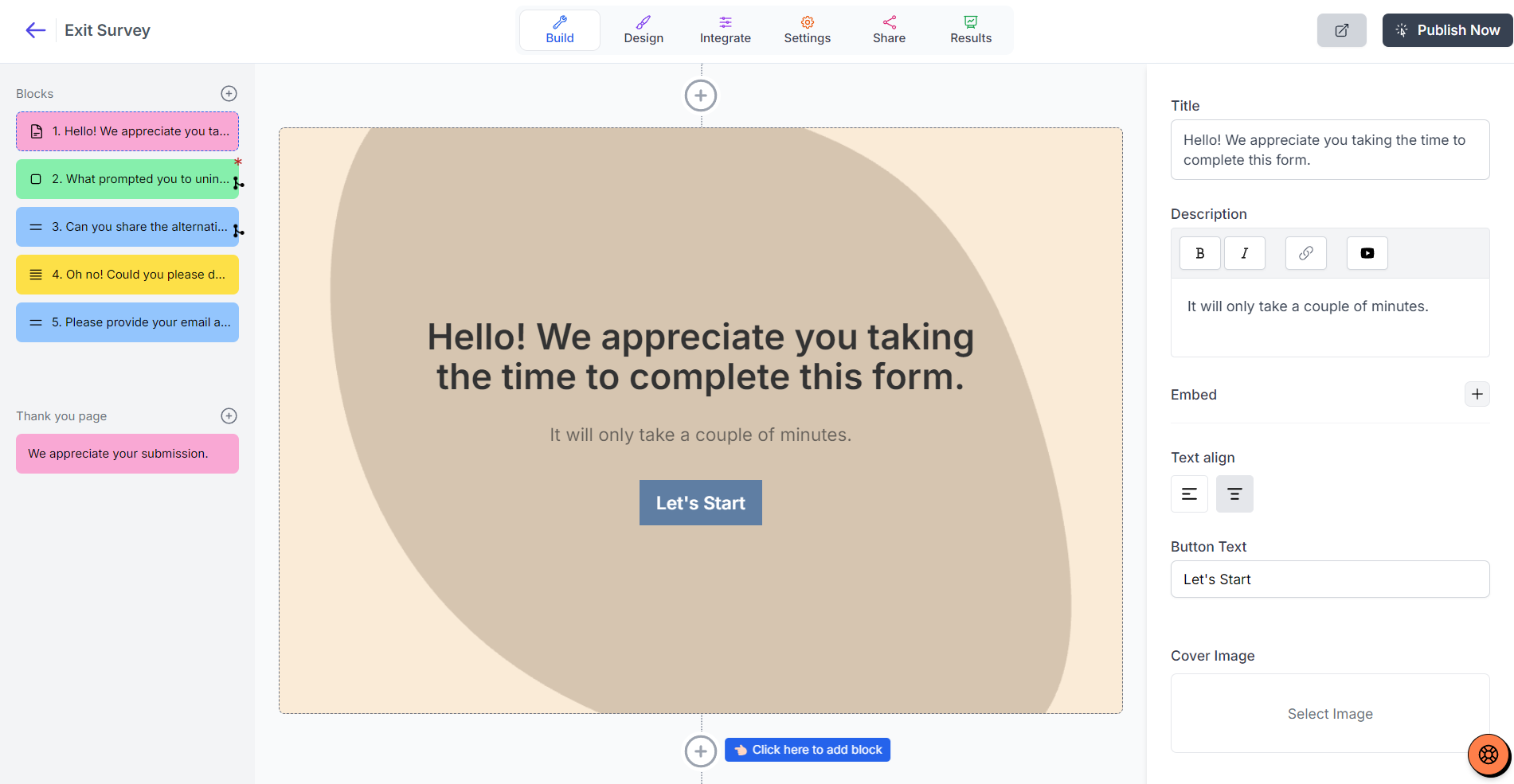Click the Italic icon in the Description toolbar
This screenshot has height=784, width=1514.
(1245, 253)
